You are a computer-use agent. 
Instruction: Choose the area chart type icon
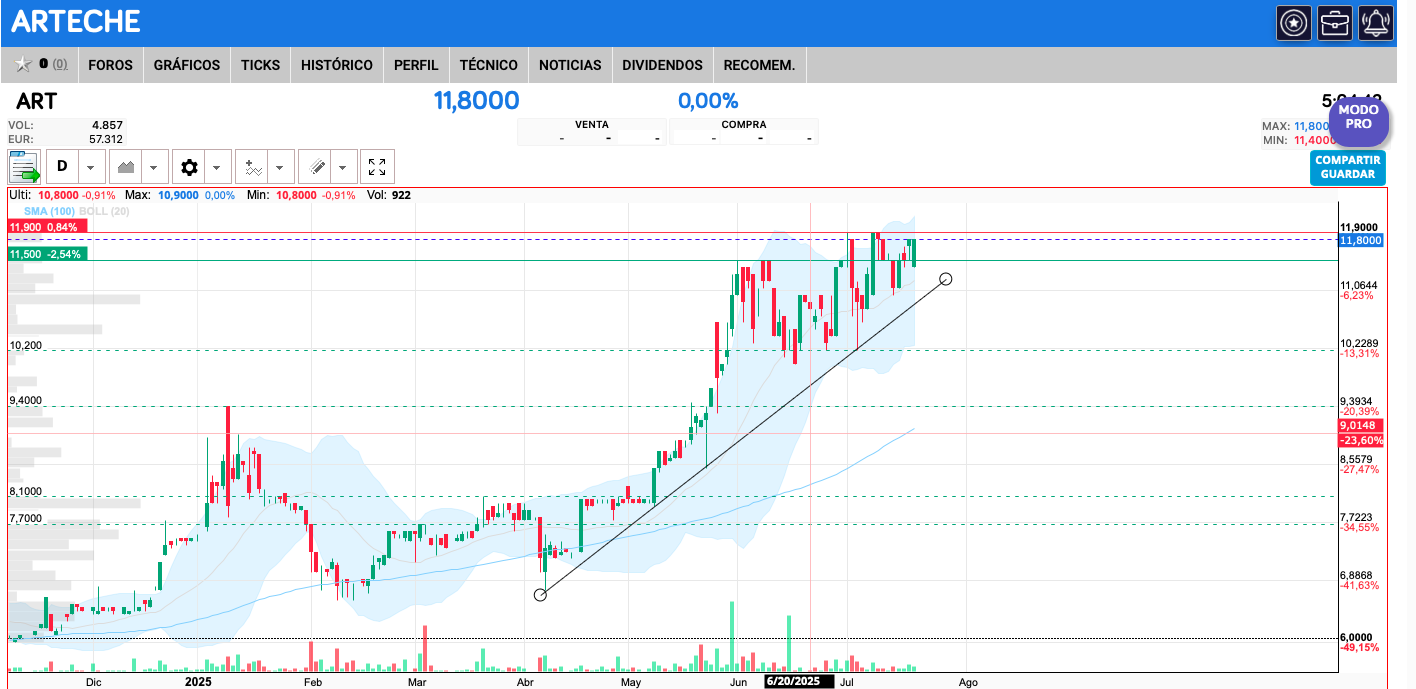126,166
